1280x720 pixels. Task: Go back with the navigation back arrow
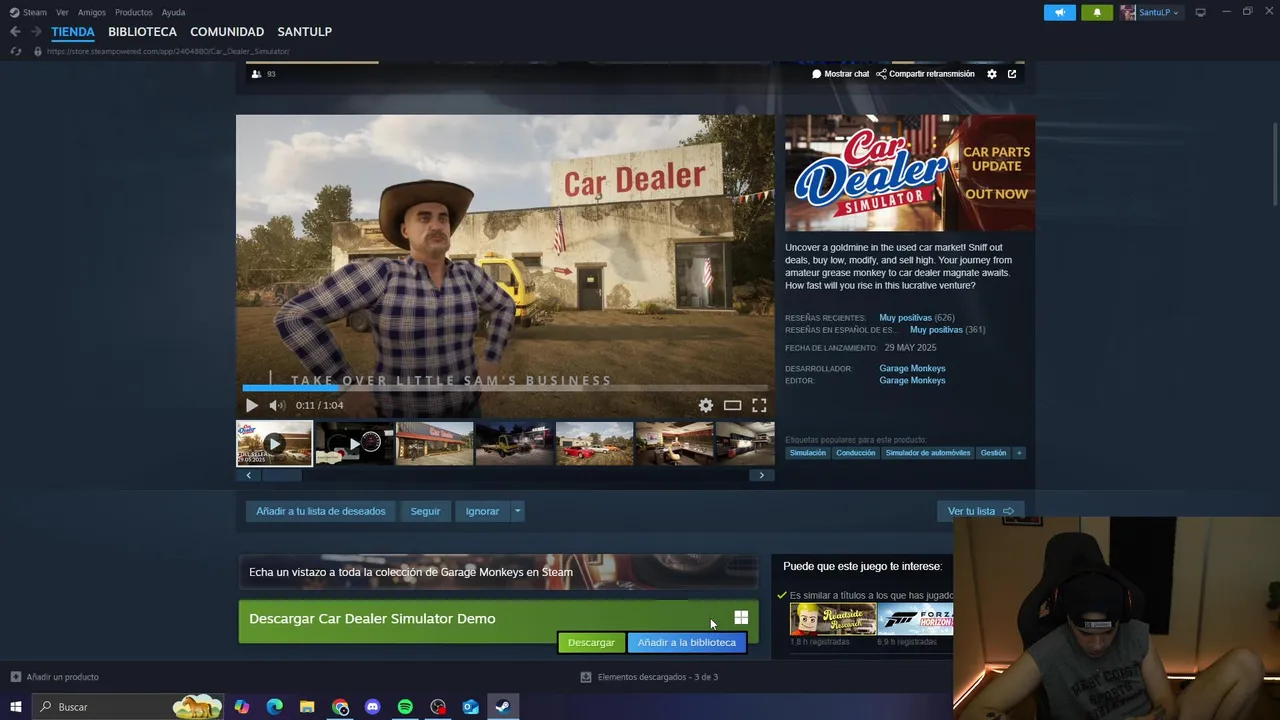coord(15,32)
